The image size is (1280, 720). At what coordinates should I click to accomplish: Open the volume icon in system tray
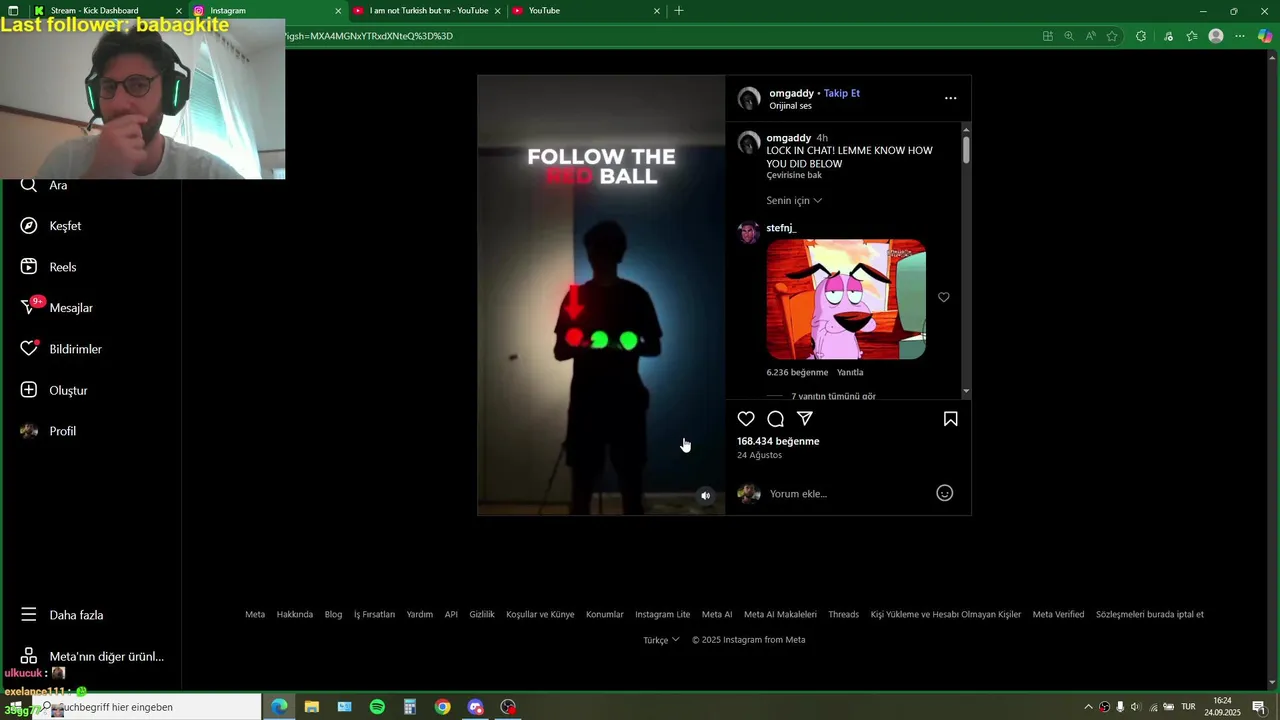click(x=1135, y=707)
